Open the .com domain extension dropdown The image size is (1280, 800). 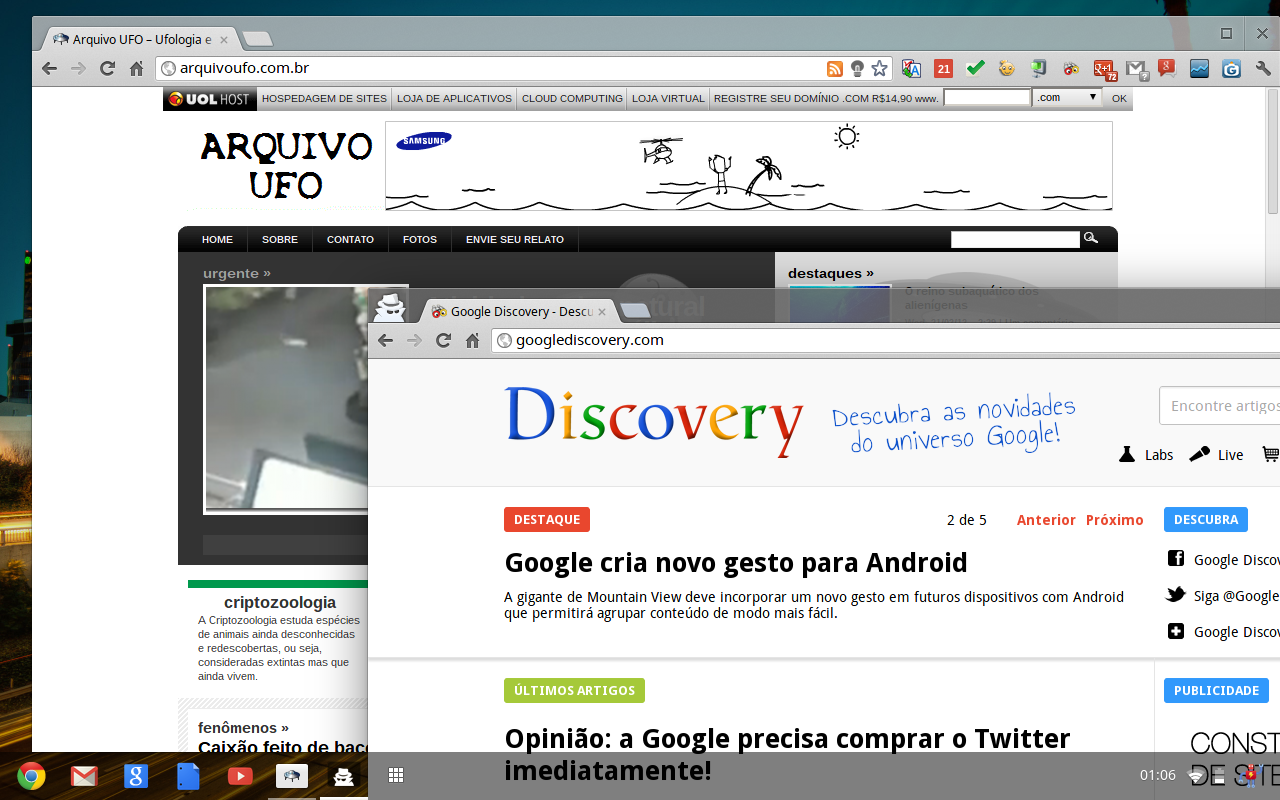pos(1066,98)
